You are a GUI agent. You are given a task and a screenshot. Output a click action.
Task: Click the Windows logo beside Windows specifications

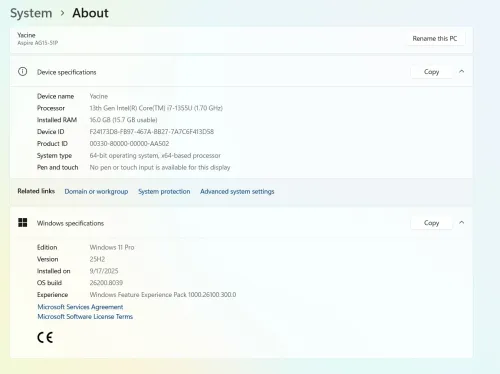(x=23, y=223)
